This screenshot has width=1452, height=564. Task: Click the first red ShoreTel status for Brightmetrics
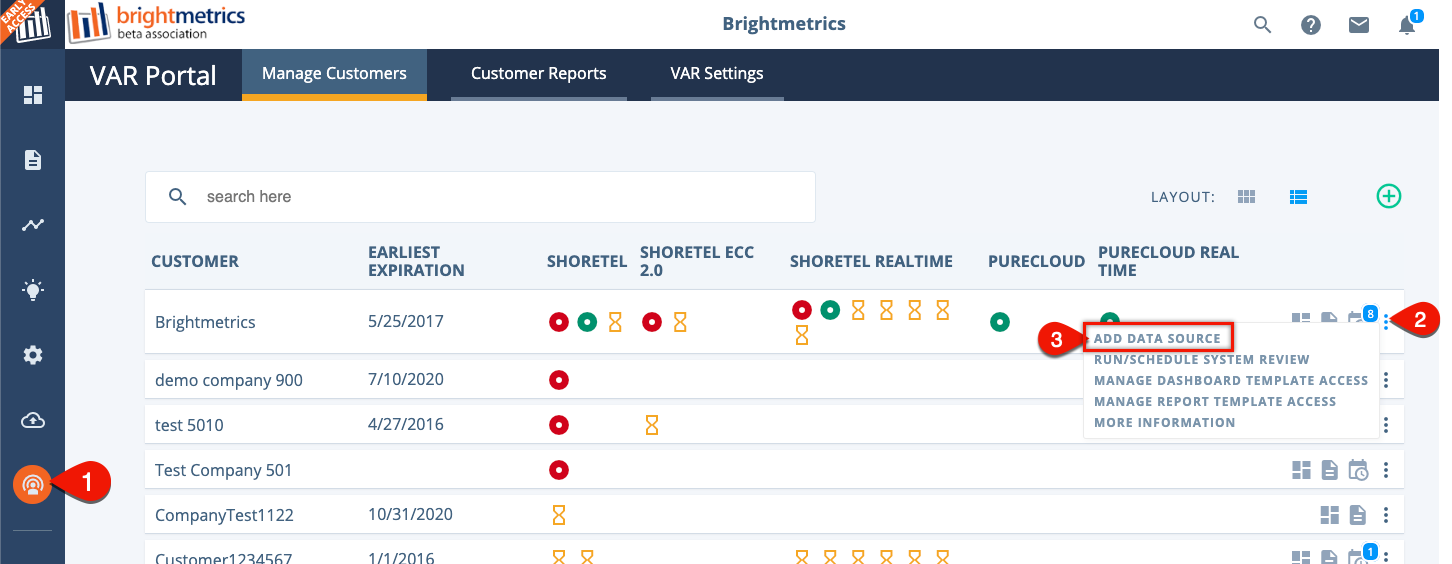point(559,322)
